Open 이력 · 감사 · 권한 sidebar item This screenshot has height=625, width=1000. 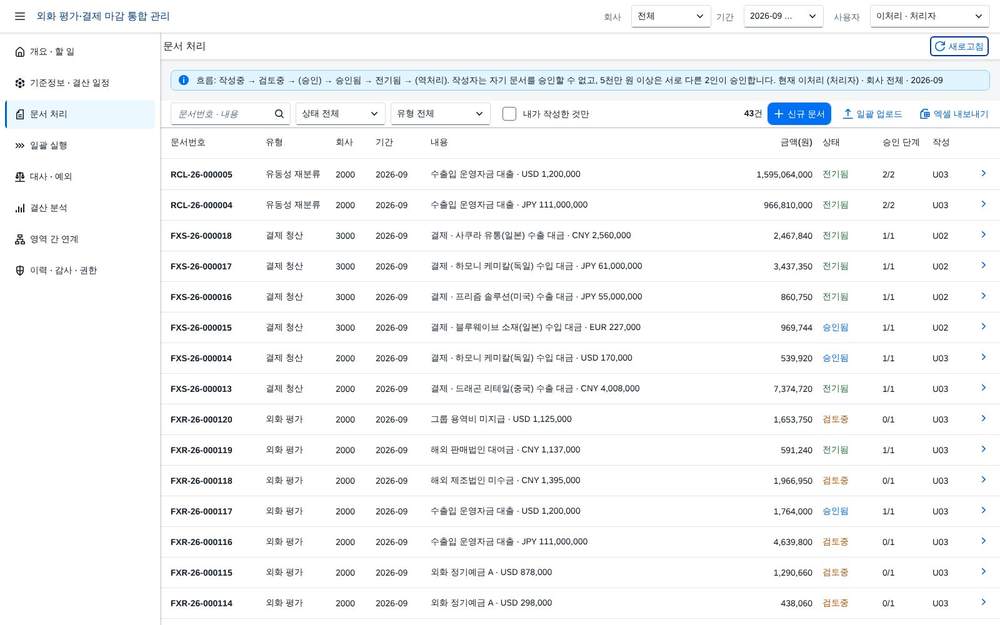point(80,270)
